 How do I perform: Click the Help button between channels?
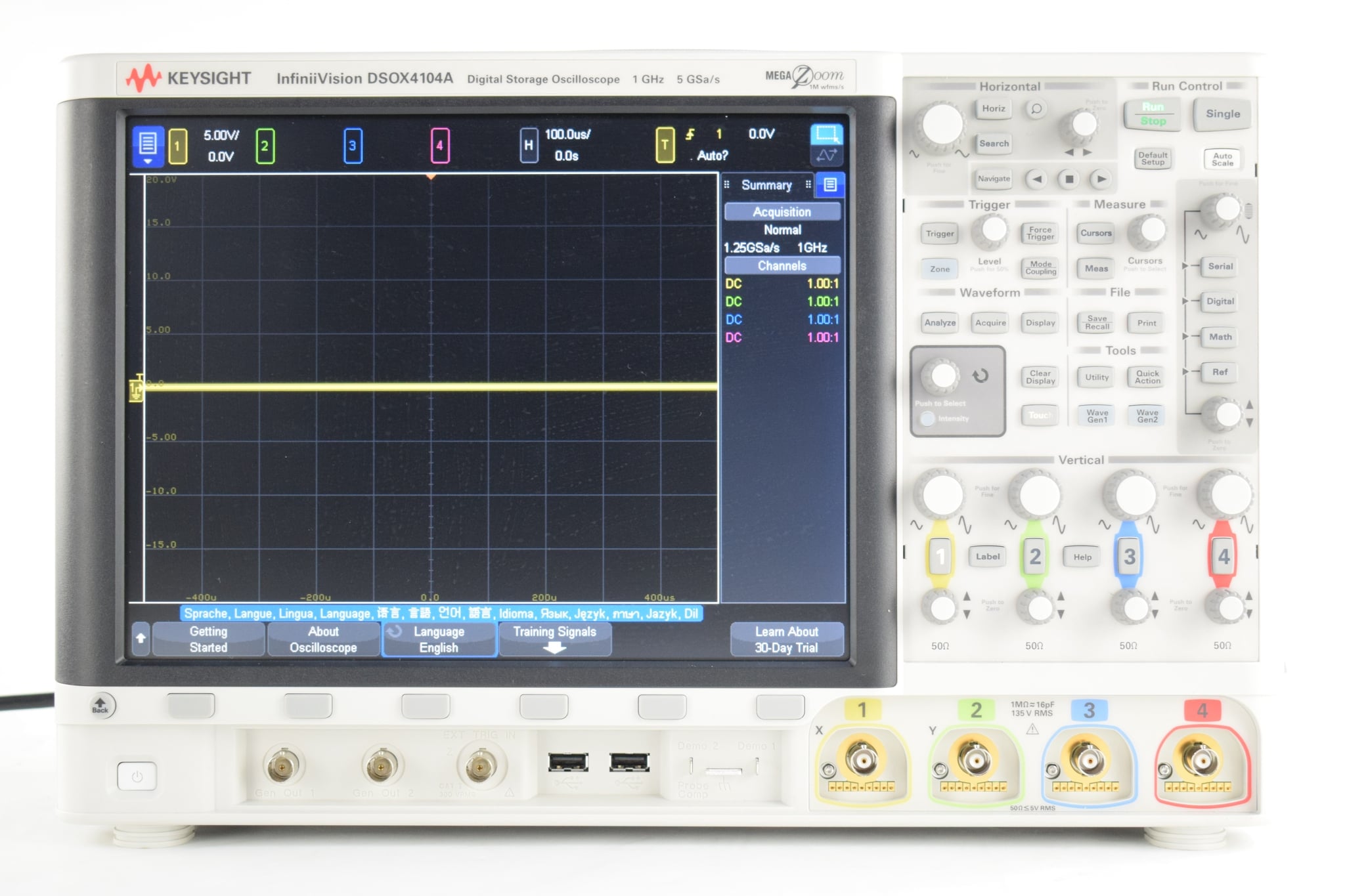1082,557
